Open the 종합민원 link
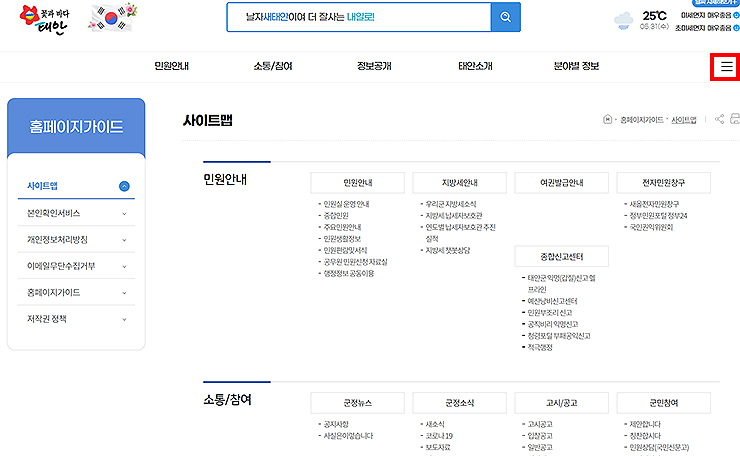 point(336,216)
